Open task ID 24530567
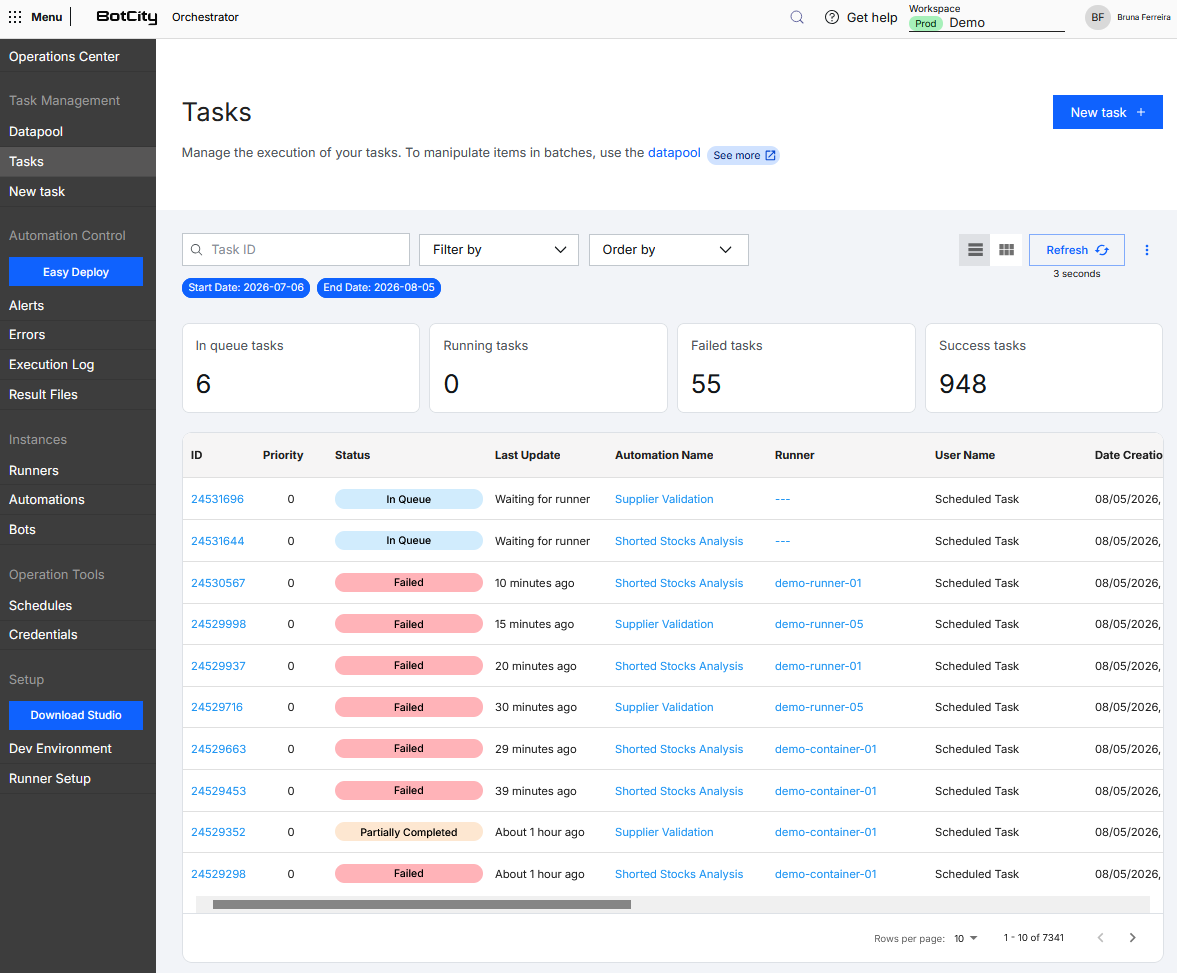This screenshot has width=1177, height=973. 218,583
